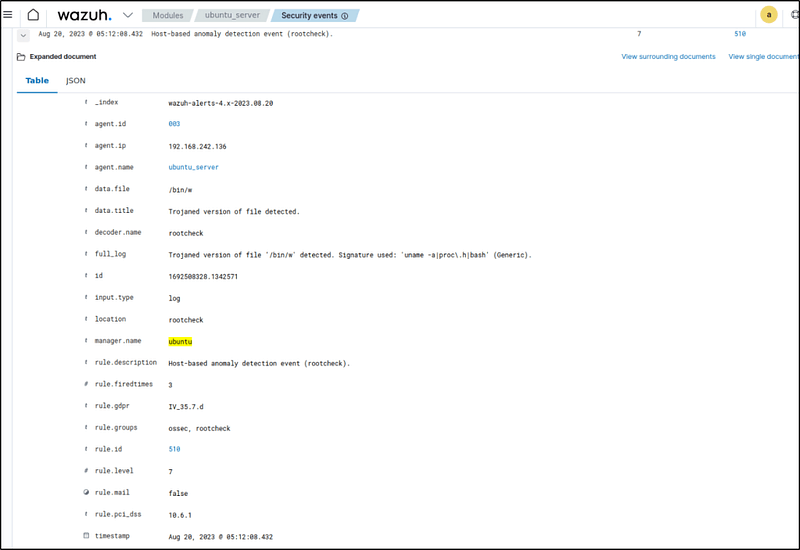
Task: Click info icon on Security events breadcrumb
Action: coord(345,16)
